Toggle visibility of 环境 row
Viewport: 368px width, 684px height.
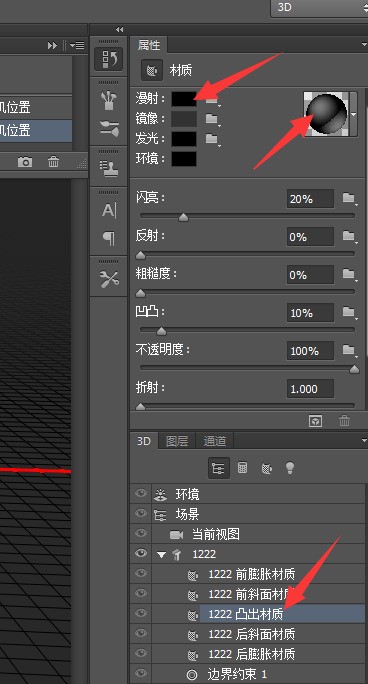coord(141,493)
